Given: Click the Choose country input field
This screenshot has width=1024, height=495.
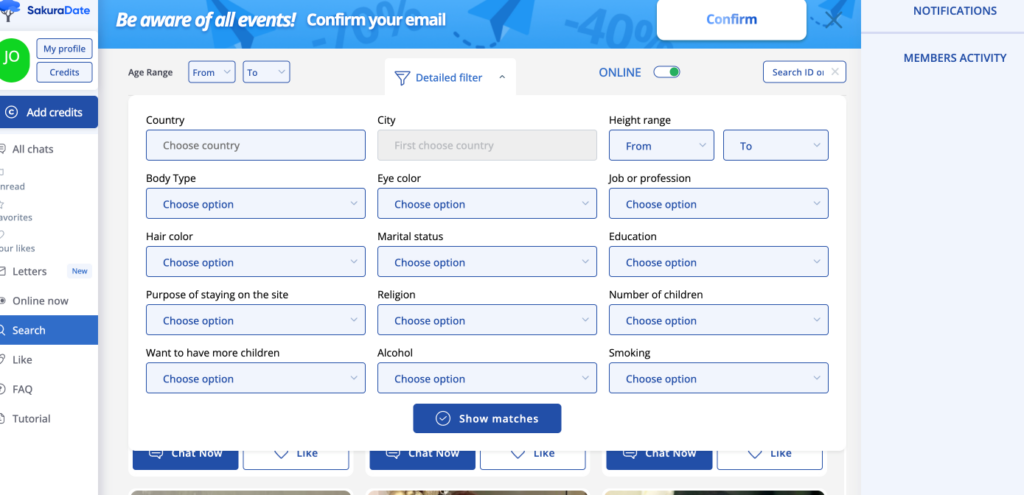Looking at the screenshot, I should click(255, 146).
